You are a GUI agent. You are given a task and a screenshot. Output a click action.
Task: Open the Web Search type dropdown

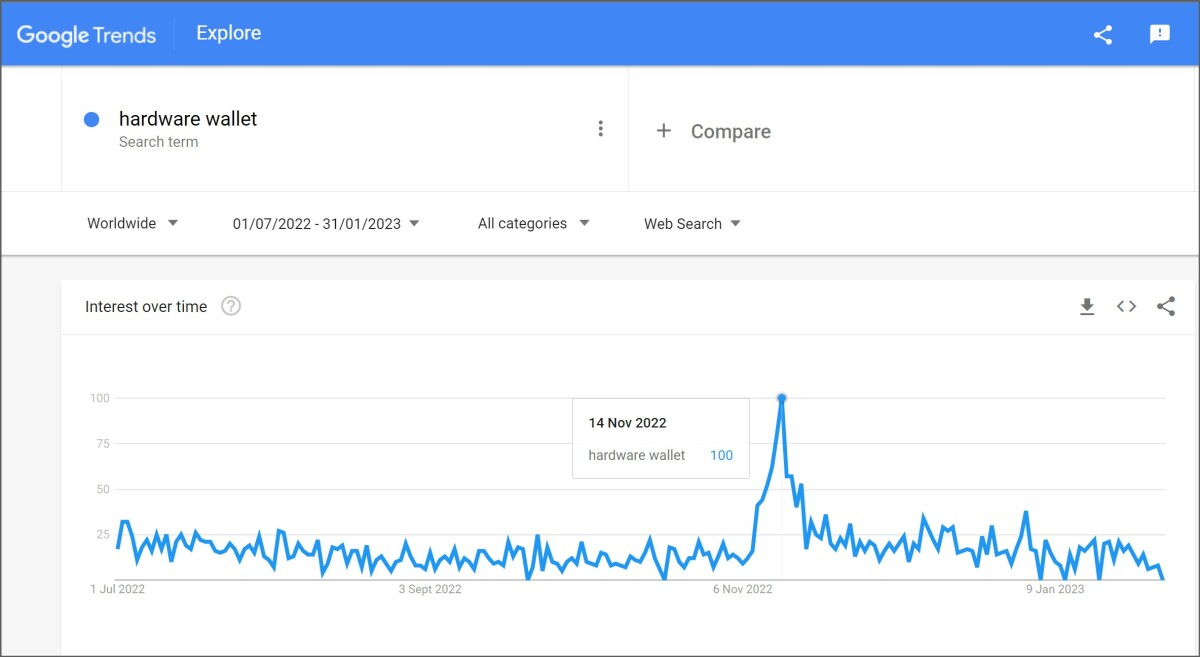click(693, 223)
